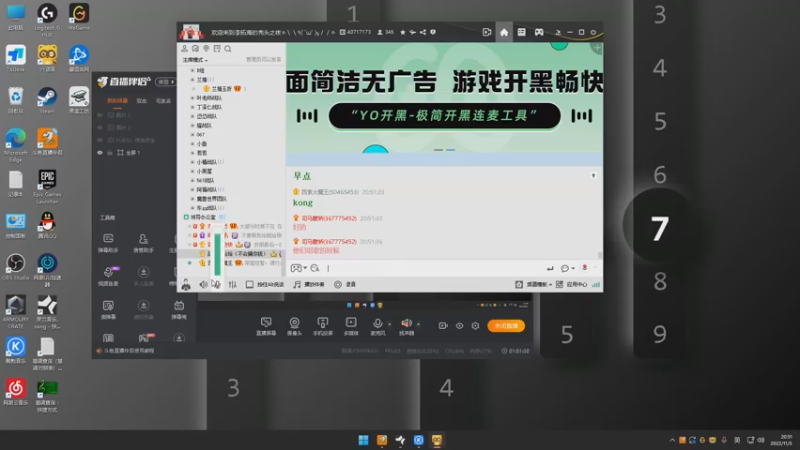Screen dimensions: 800x450
Task: Adjust the green microphone volume slider popup
Action: [x=218, y=254]
